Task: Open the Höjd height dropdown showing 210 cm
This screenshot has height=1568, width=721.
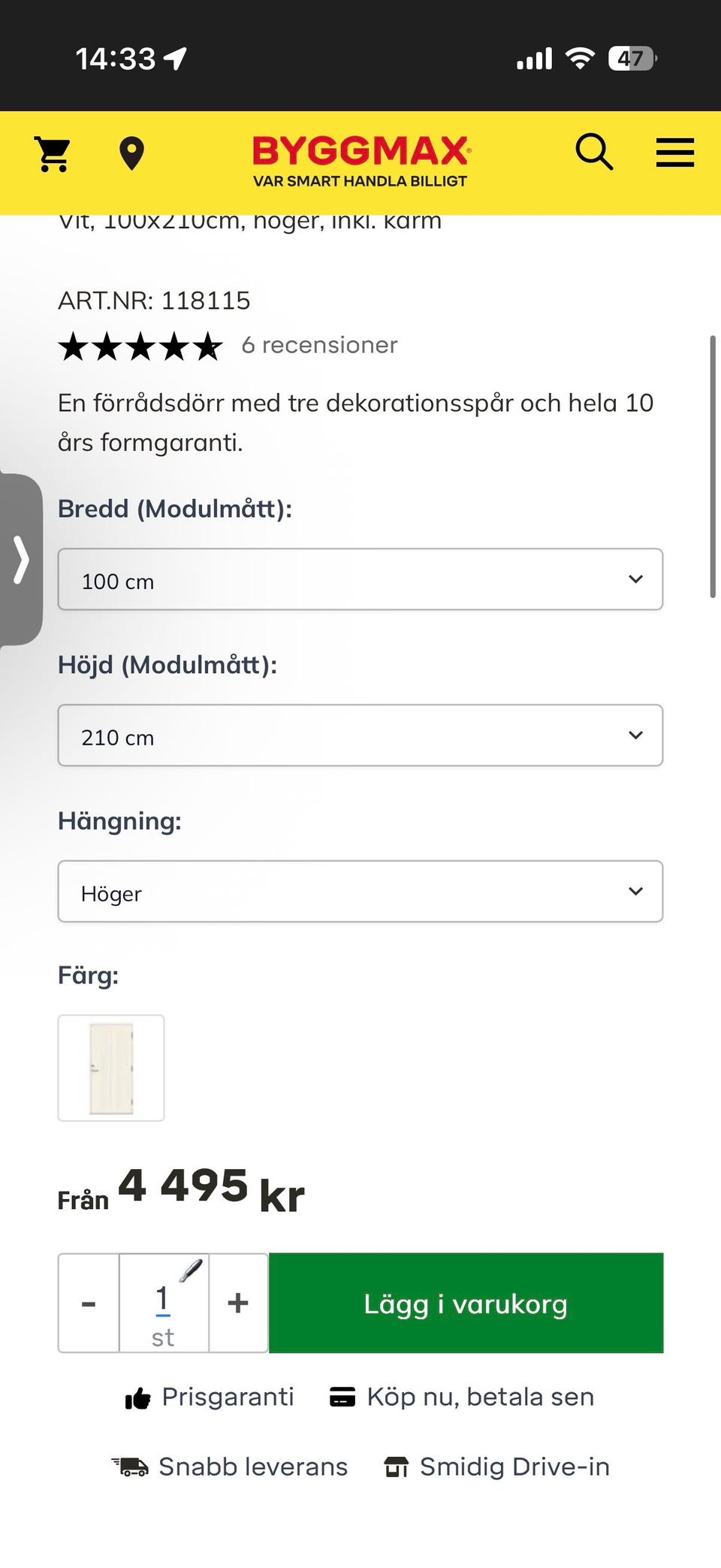Action: click(x=360, y=736)
